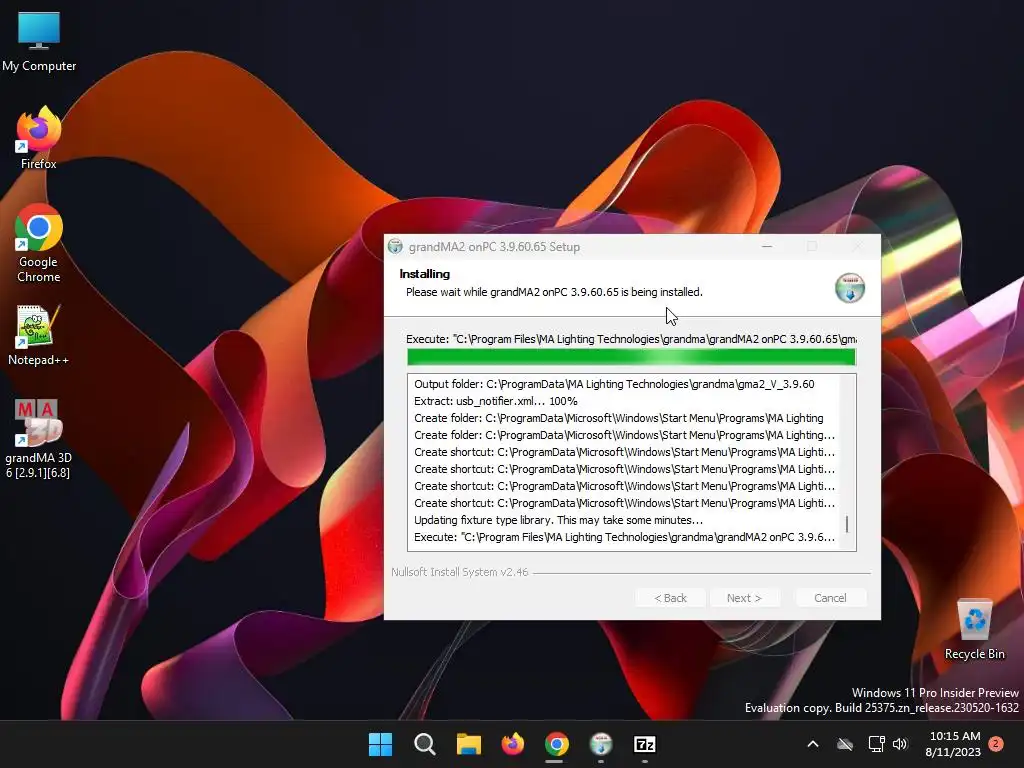The image size is (1024, 768).
Task: Select the Google Chrome desktop shortcut
Action: click(x=39, y=244)
